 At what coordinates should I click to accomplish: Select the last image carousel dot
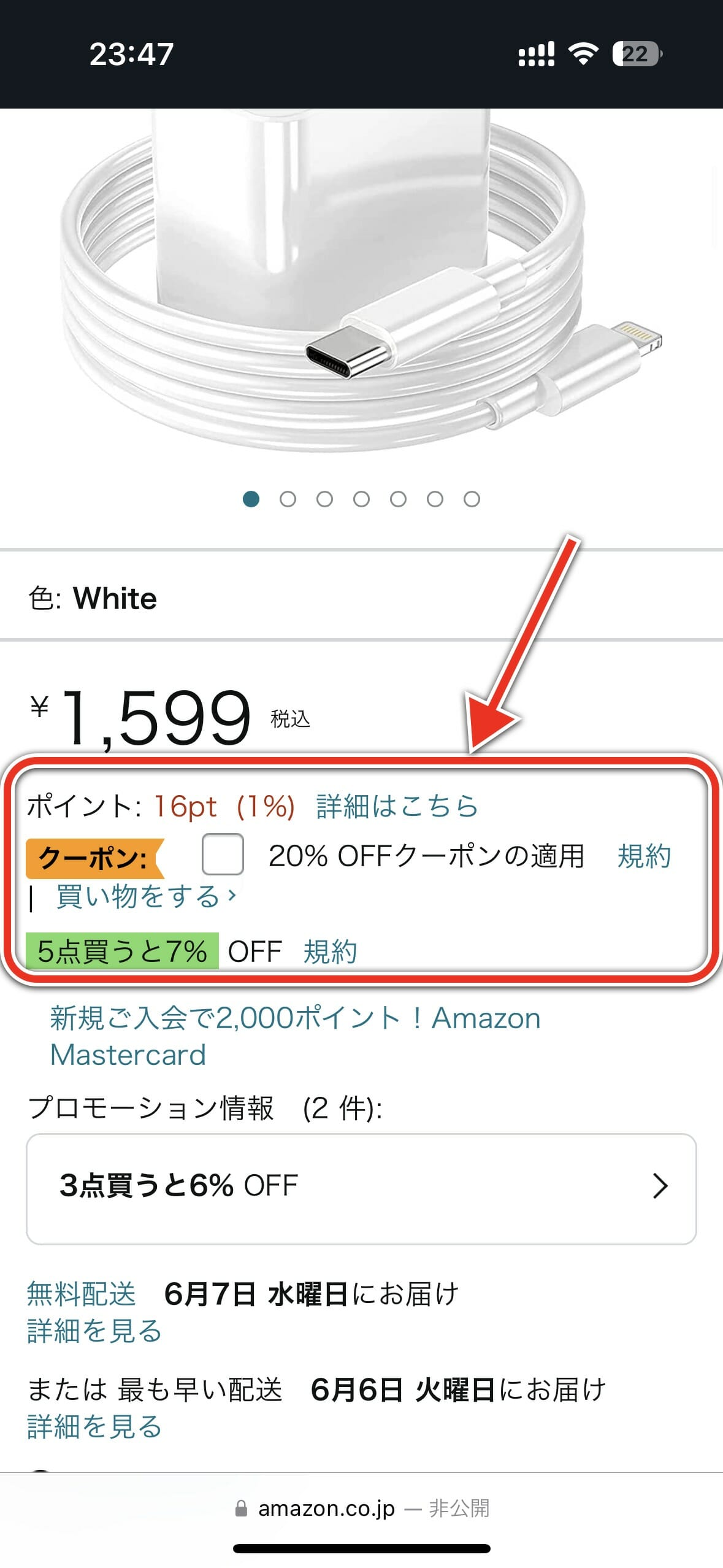pos(472,499)
